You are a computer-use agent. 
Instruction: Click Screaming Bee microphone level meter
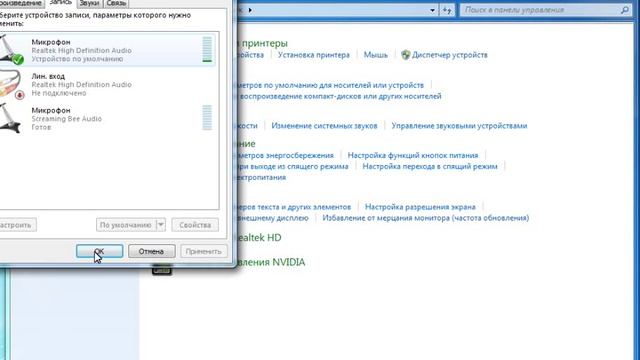(x=207, y=118)
